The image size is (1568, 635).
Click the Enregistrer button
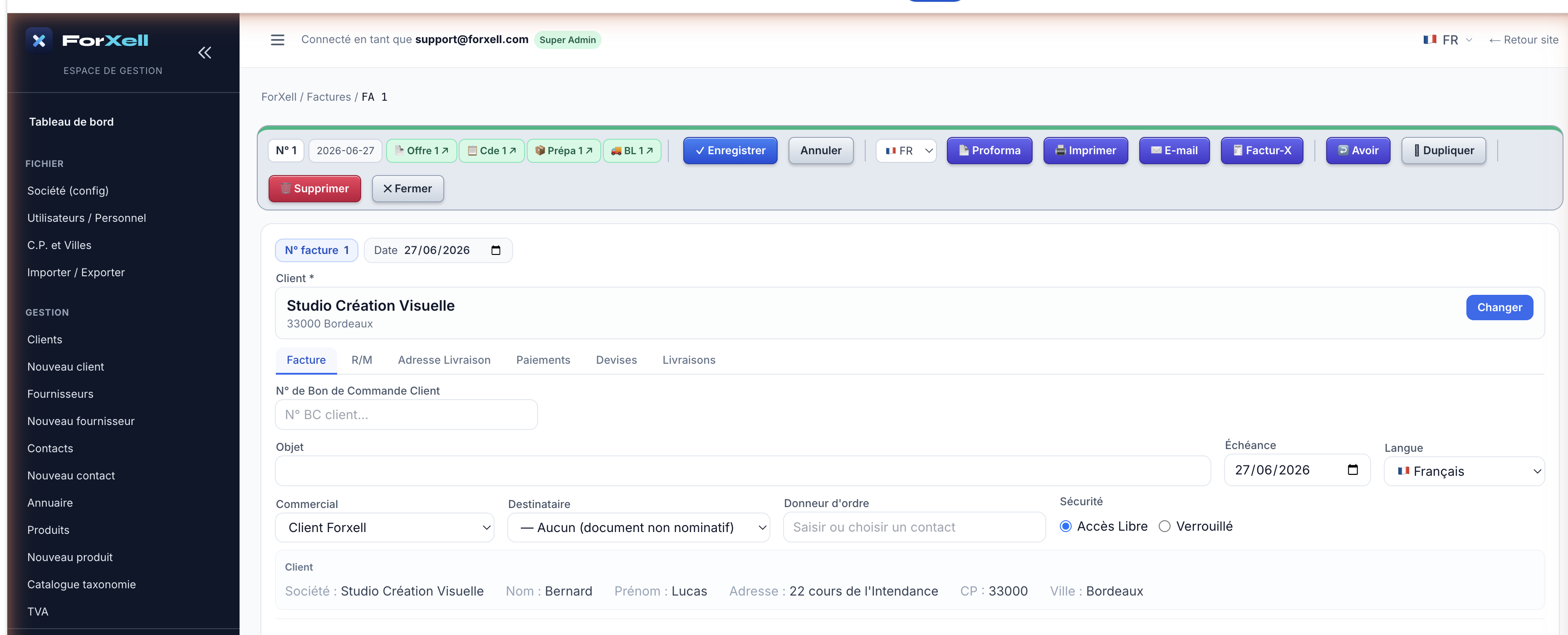730,151
